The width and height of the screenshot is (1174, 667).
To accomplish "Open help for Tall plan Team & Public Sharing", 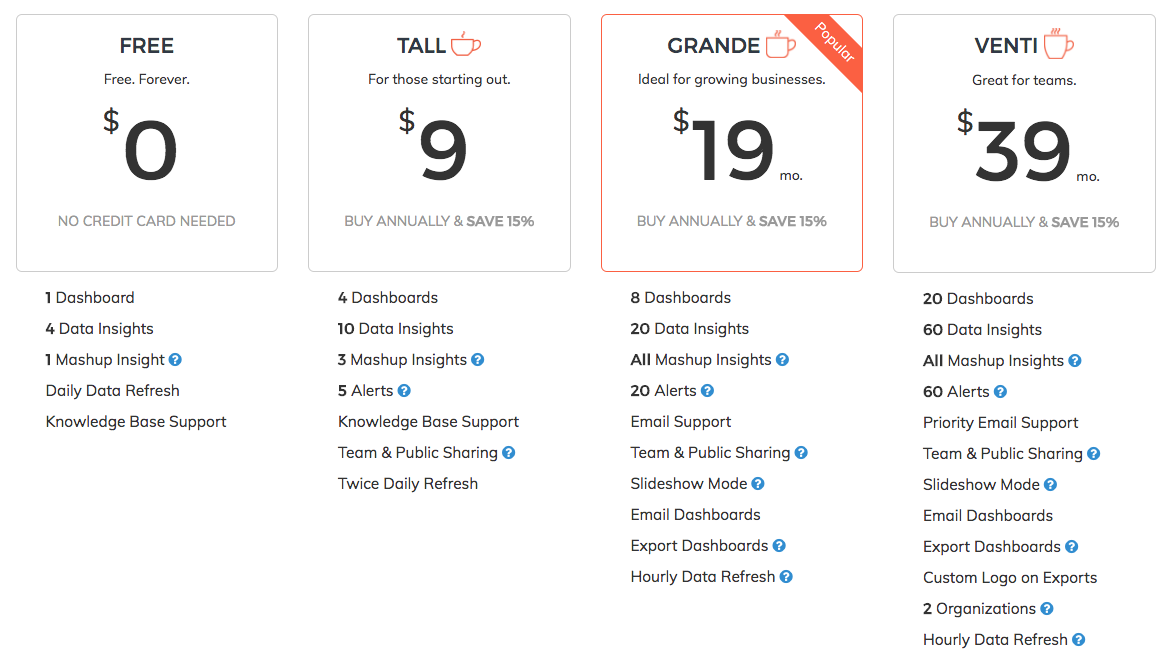I will (508, 453).
